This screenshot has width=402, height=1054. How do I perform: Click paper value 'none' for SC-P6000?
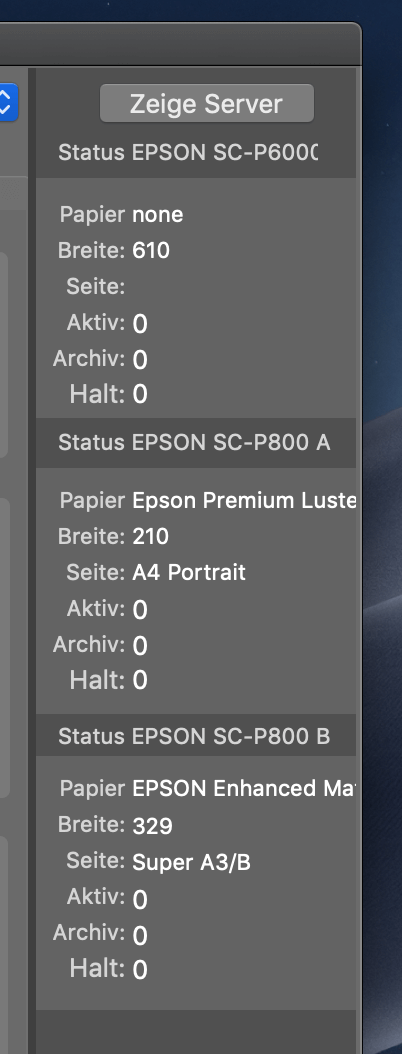(x=157, y=214)
